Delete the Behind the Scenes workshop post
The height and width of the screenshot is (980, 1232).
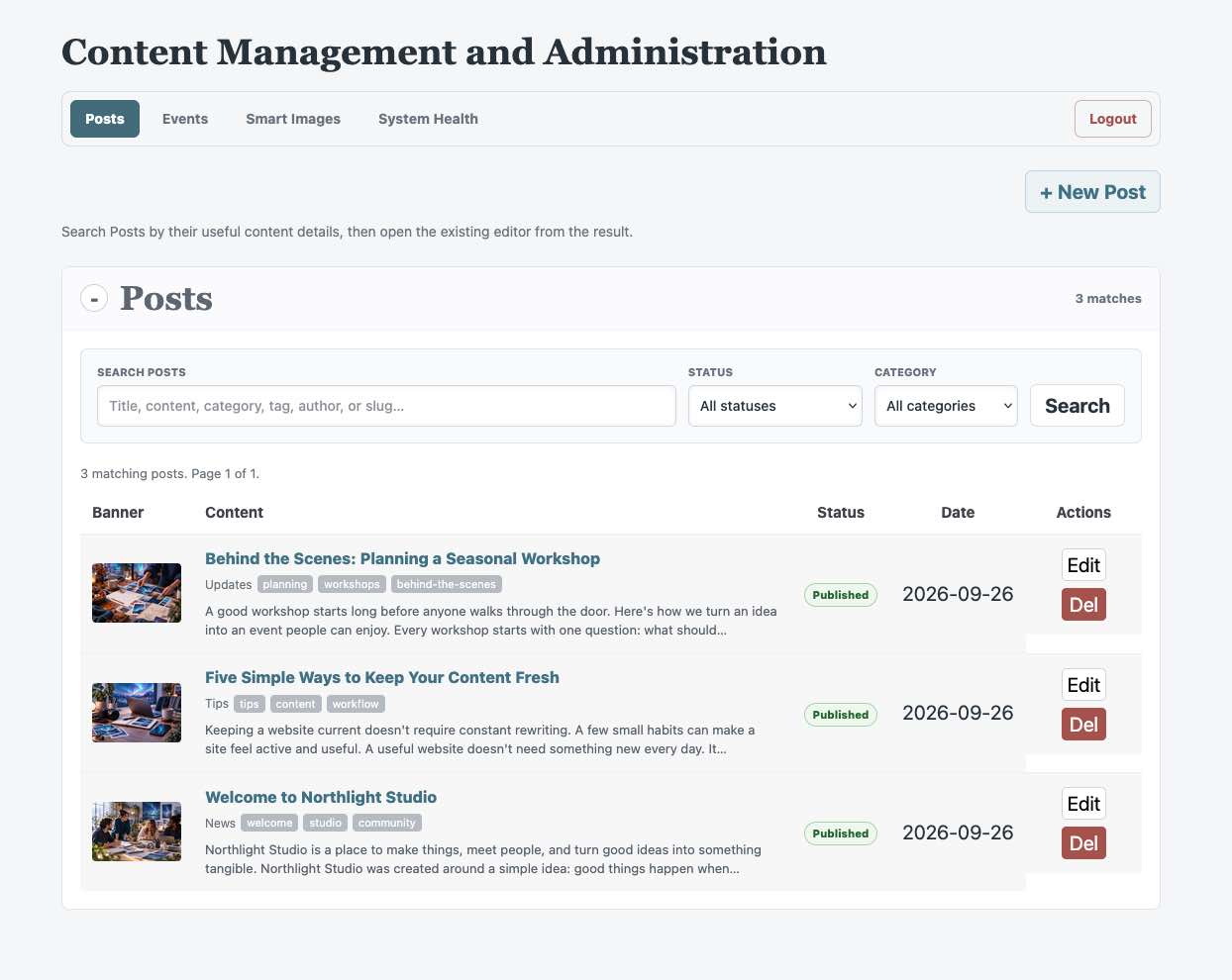click(1083, 605)
